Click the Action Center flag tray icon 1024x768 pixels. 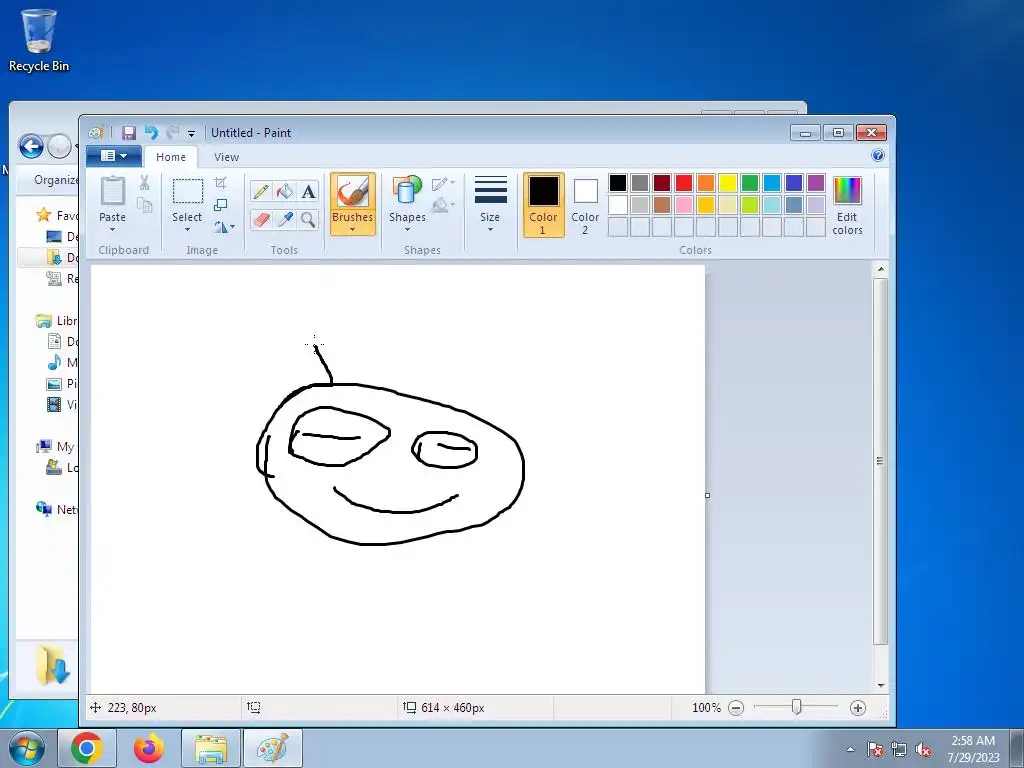click(x=874, y=750)
